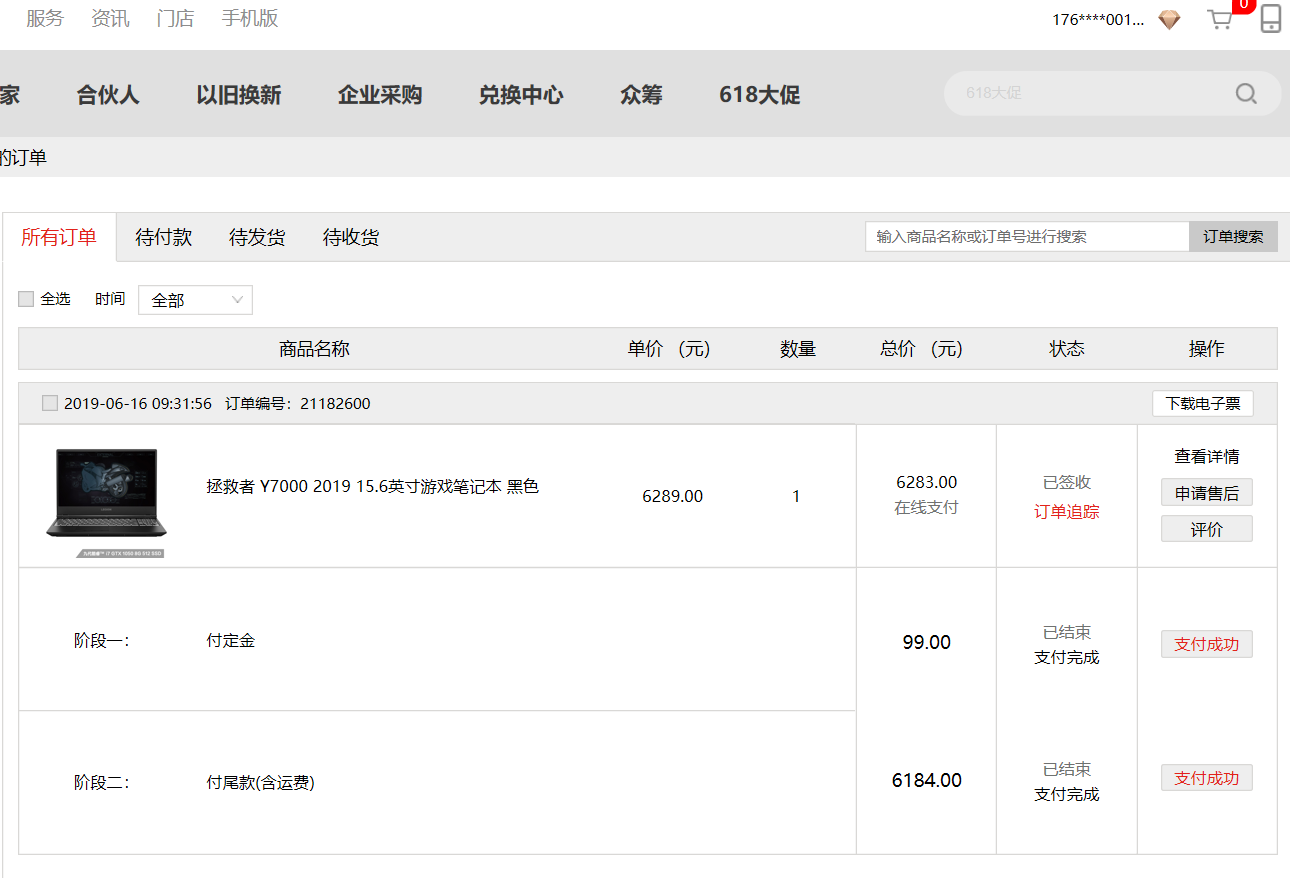The height and width of the screenshot is (878, 1290).
Task: Go to 以旧换新 in navigation bar
Action: pos(239,95)
